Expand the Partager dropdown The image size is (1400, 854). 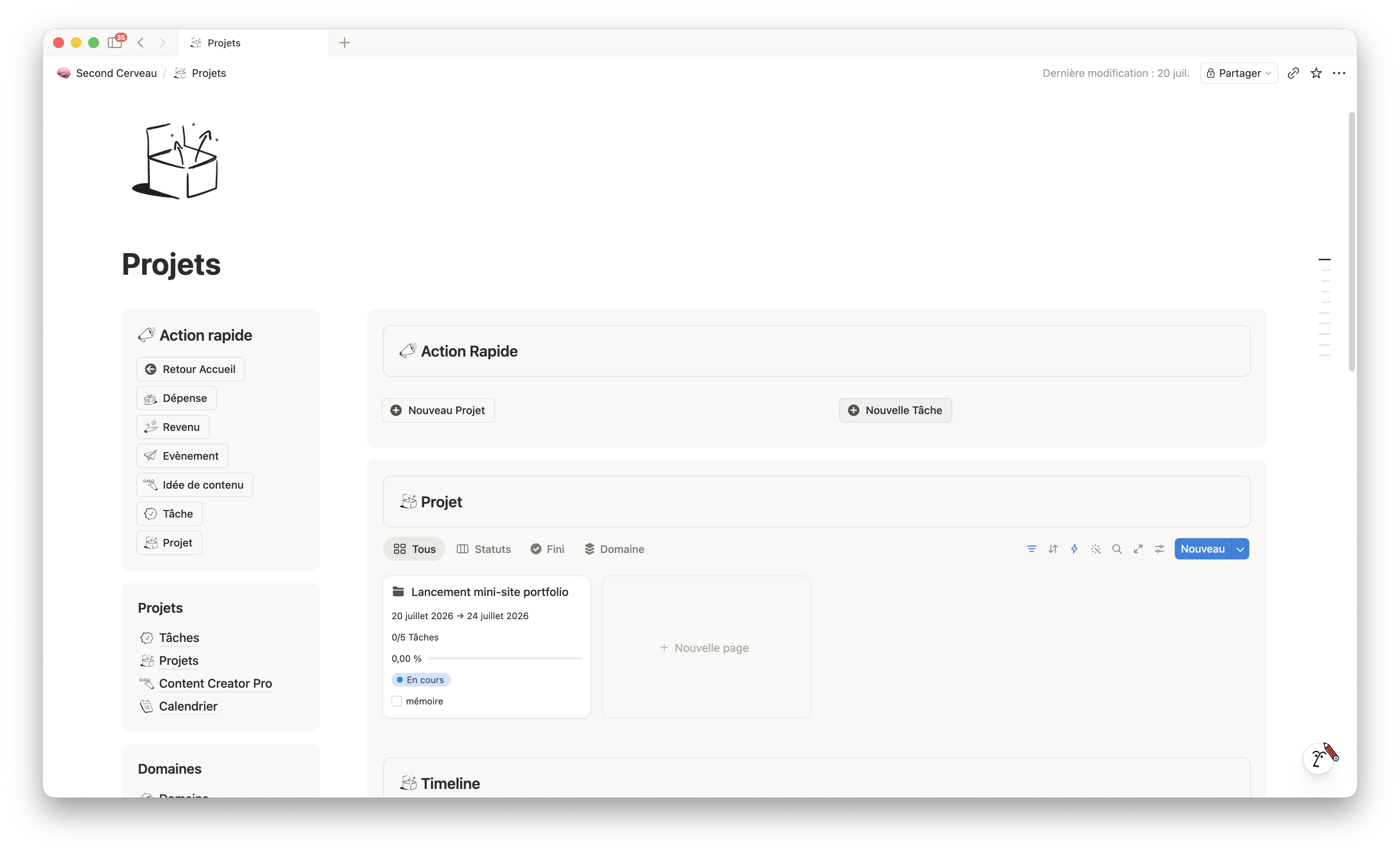[x=1239, y=73]
